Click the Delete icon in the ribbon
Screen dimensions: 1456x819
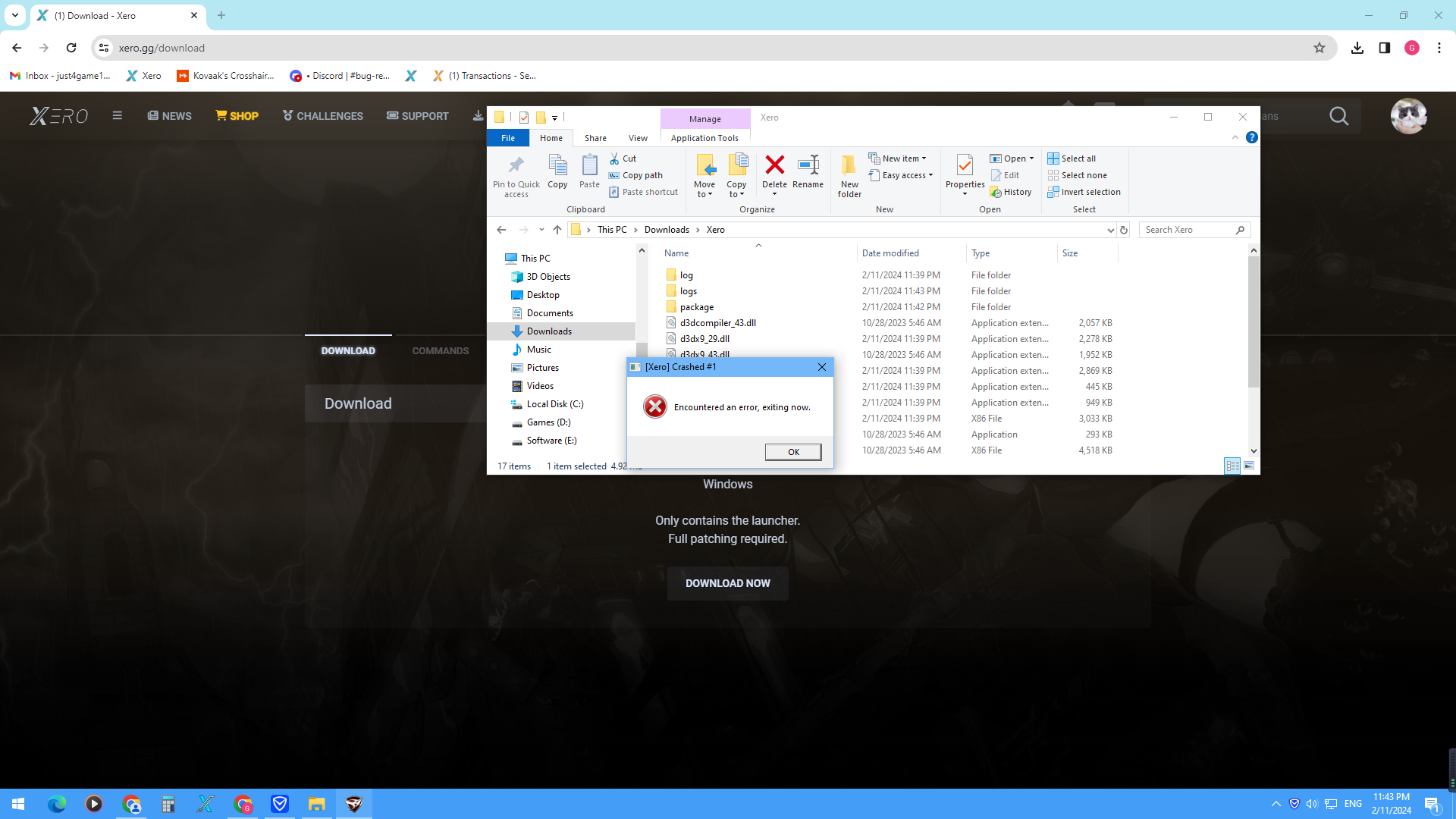click(774, 165)
